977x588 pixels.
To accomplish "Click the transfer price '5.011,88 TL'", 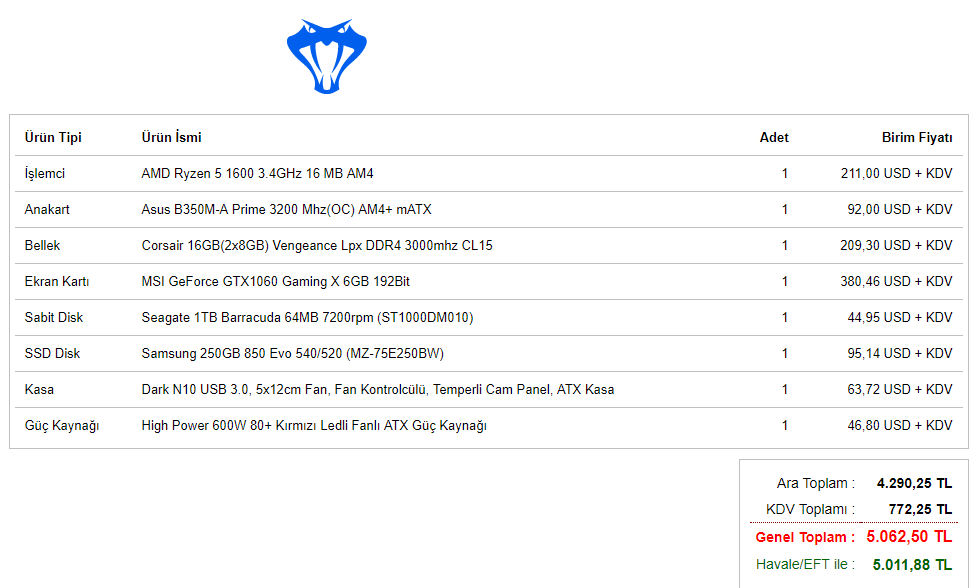I will click(912, 565).
